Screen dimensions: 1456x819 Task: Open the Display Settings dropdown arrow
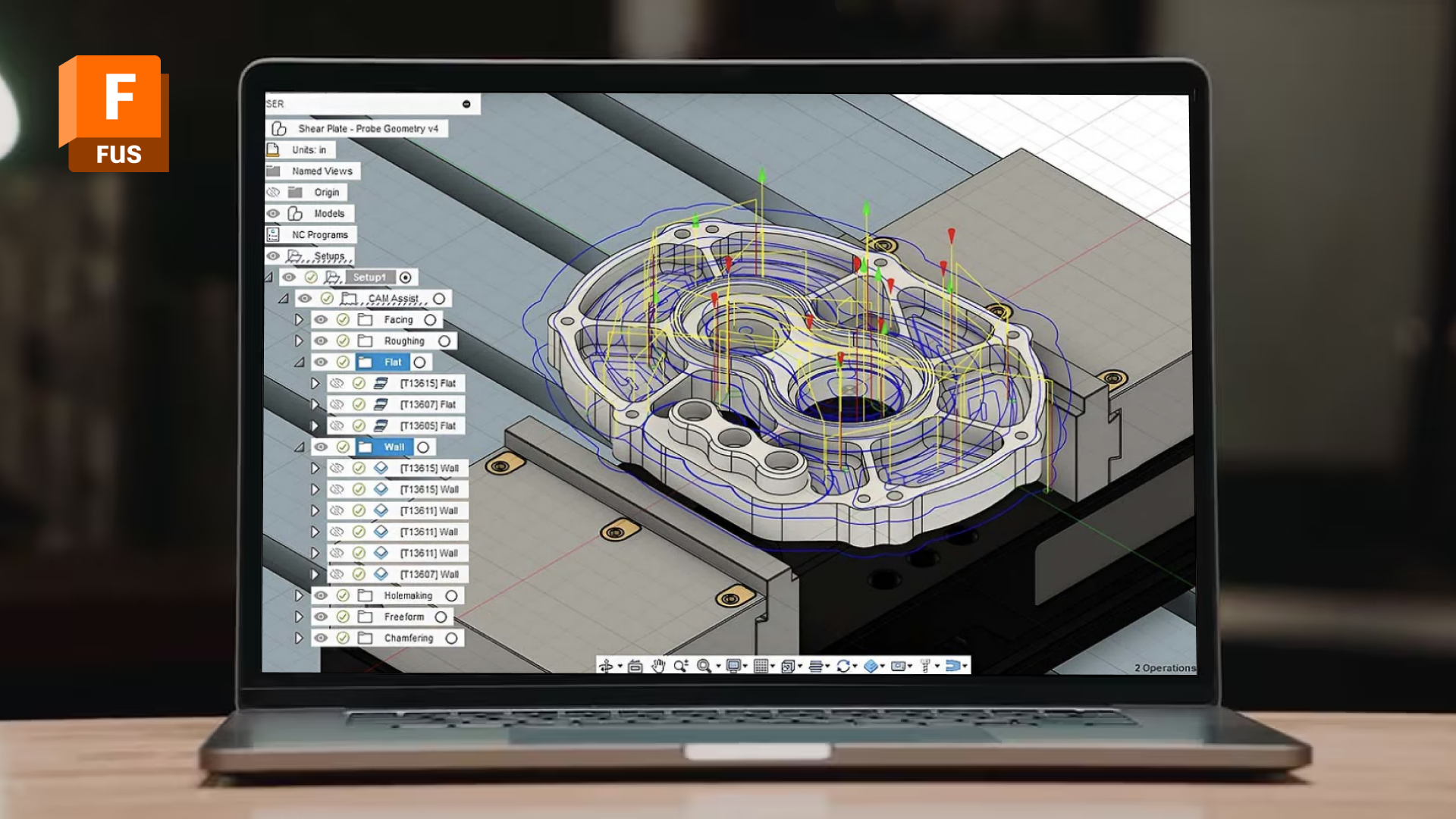click(x=745, y=667)
